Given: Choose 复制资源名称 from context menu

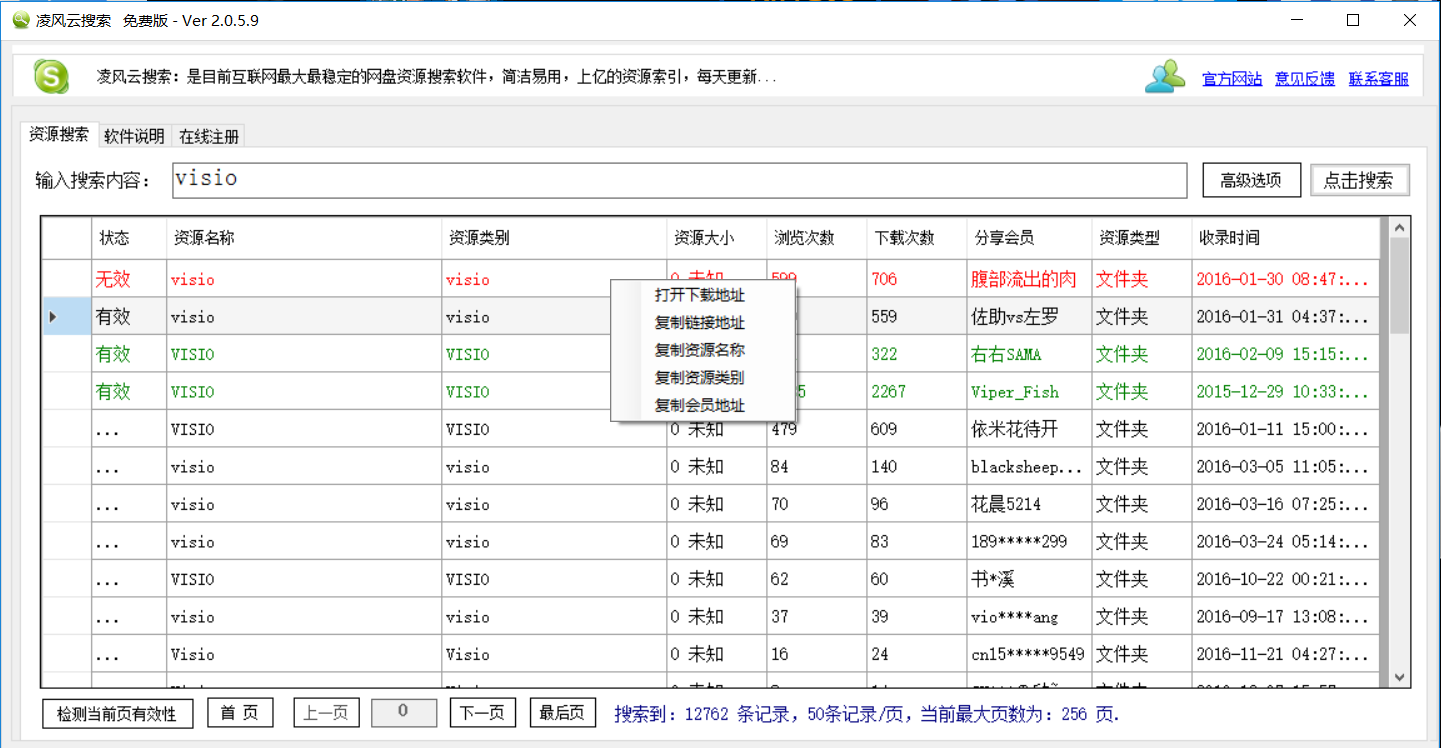Looking at the screenshot, I should [x=704, y=350].
